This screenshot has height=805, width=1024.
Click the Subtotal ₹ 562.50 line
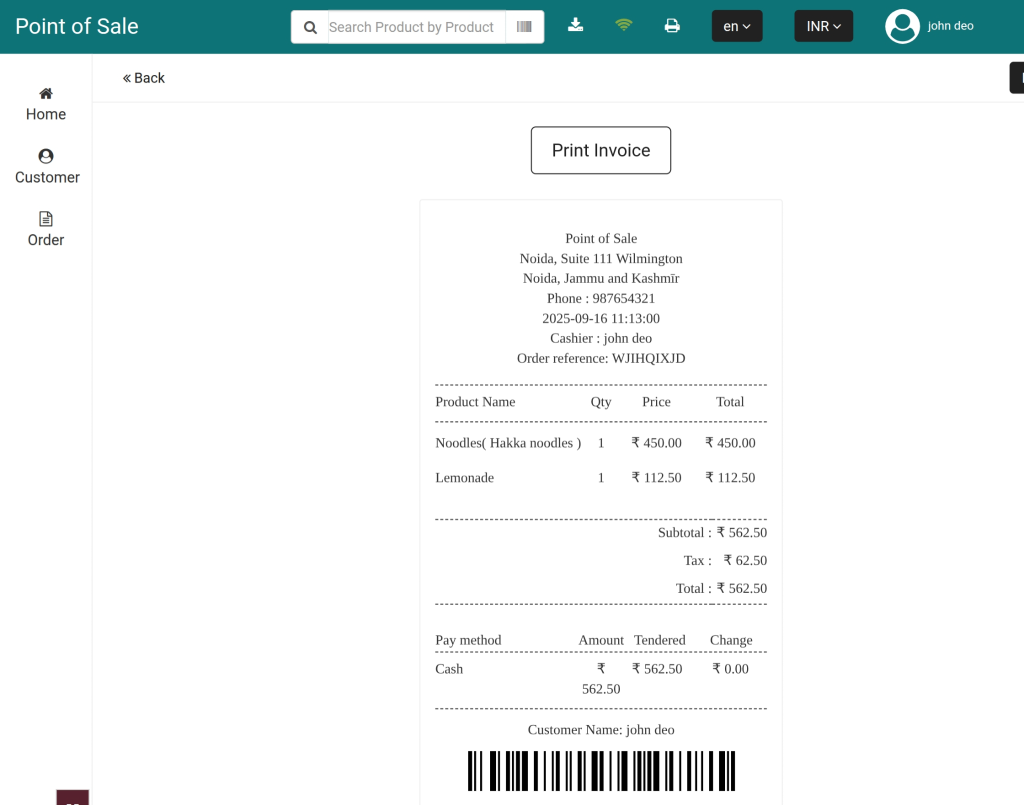pos(712,533)
